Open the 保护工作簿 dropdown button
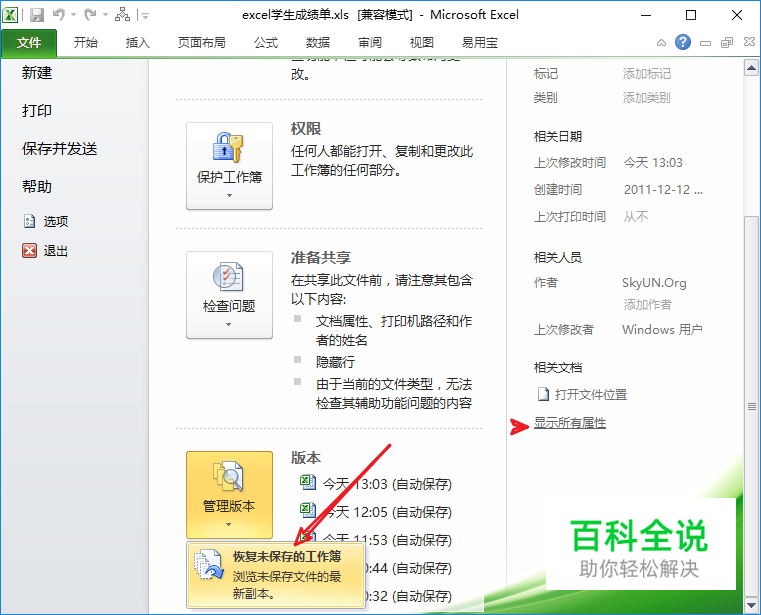 [x=230, y=166]
